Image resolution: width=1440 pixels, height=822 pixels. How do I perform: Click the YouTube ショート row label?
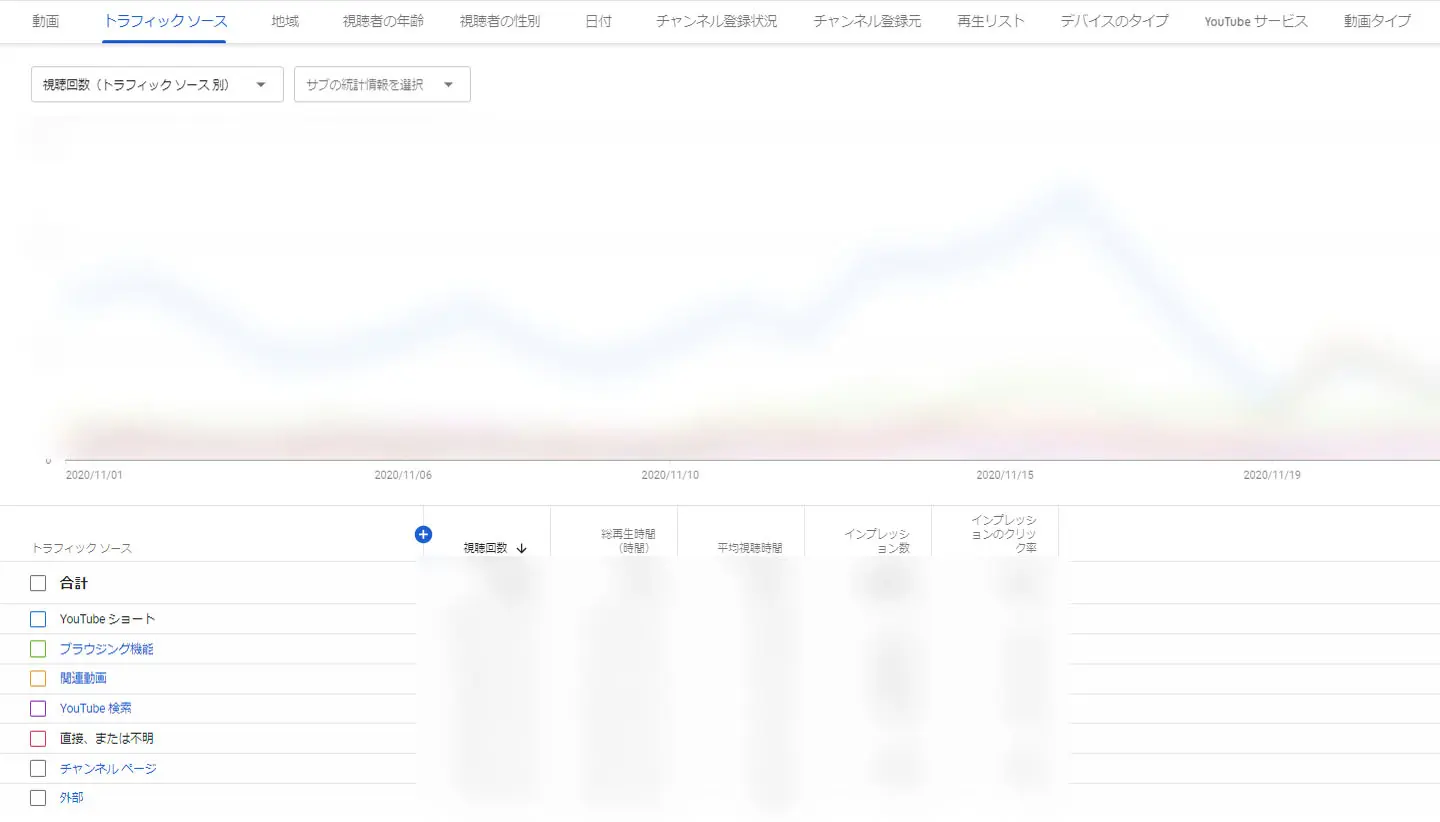[x=107, y=619]
